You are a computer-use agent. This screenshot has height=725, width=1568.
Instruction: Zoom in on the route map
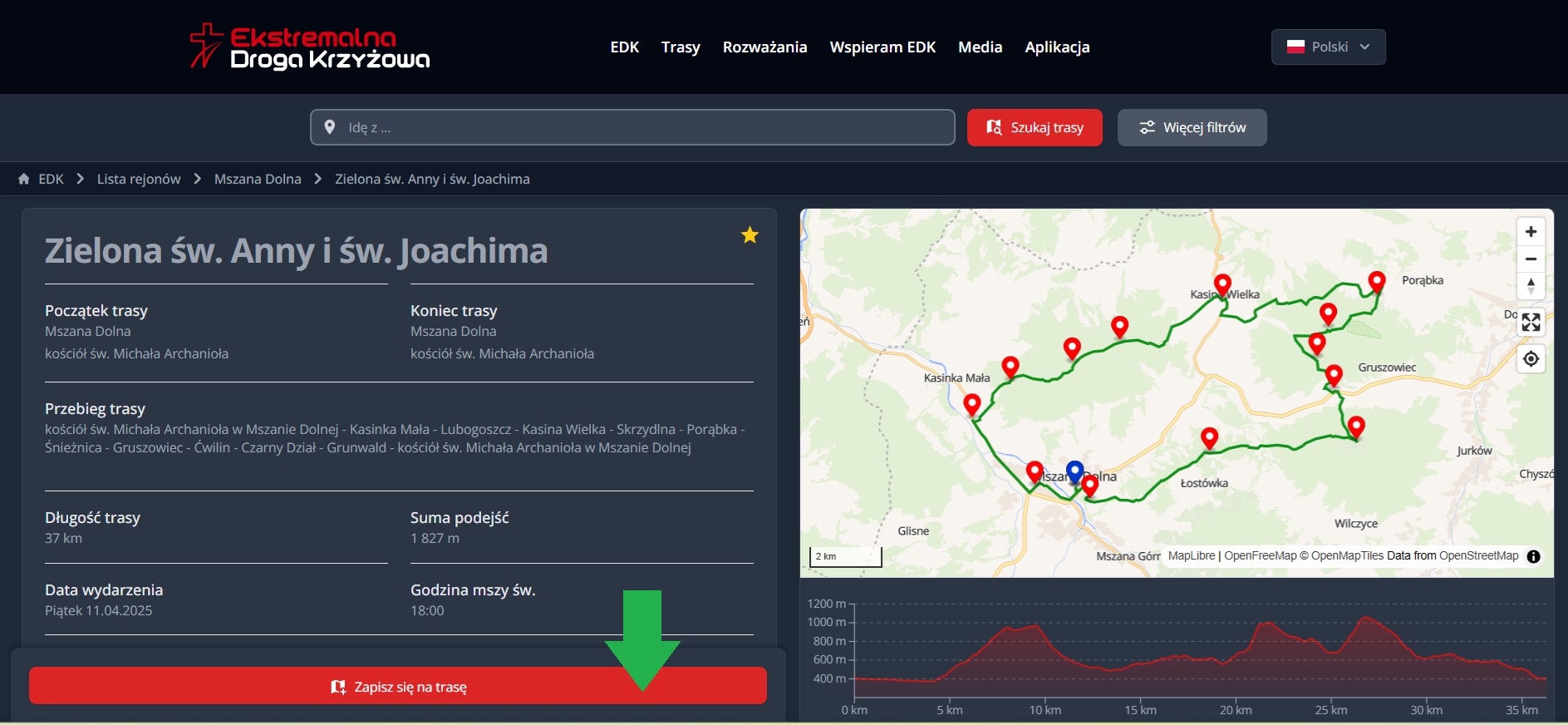click(1531, 232)
